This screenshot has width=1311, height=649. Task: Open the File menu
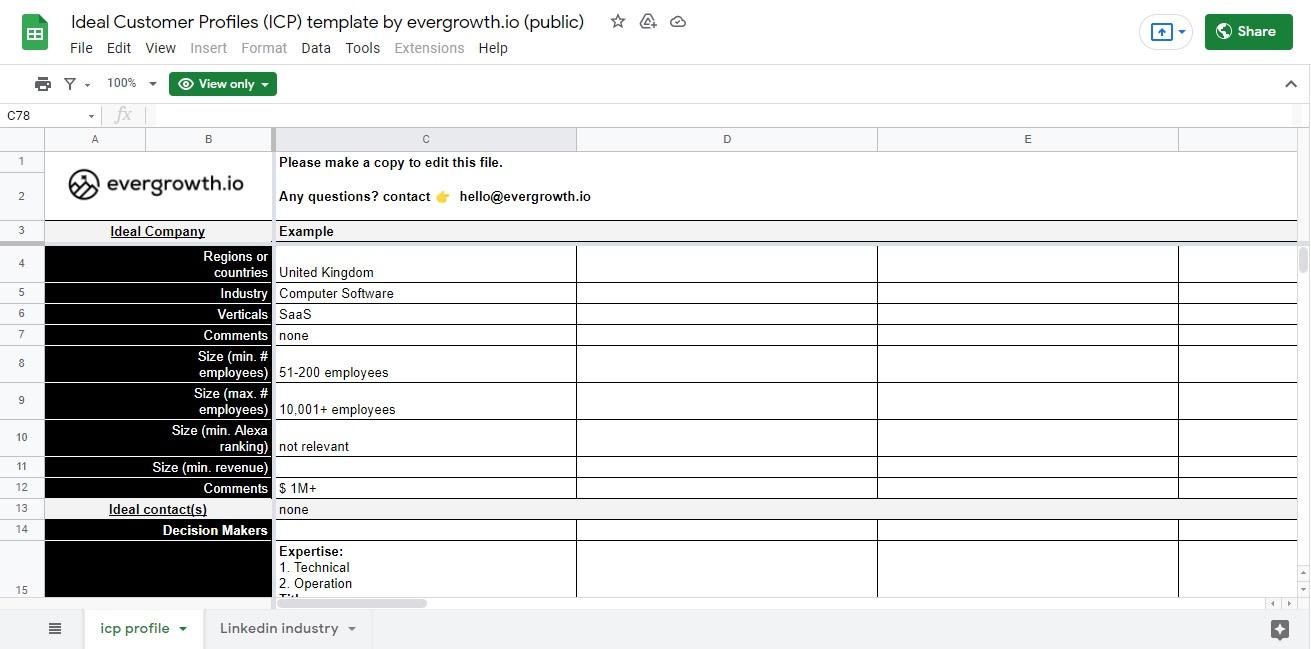(x=81, y=48)
